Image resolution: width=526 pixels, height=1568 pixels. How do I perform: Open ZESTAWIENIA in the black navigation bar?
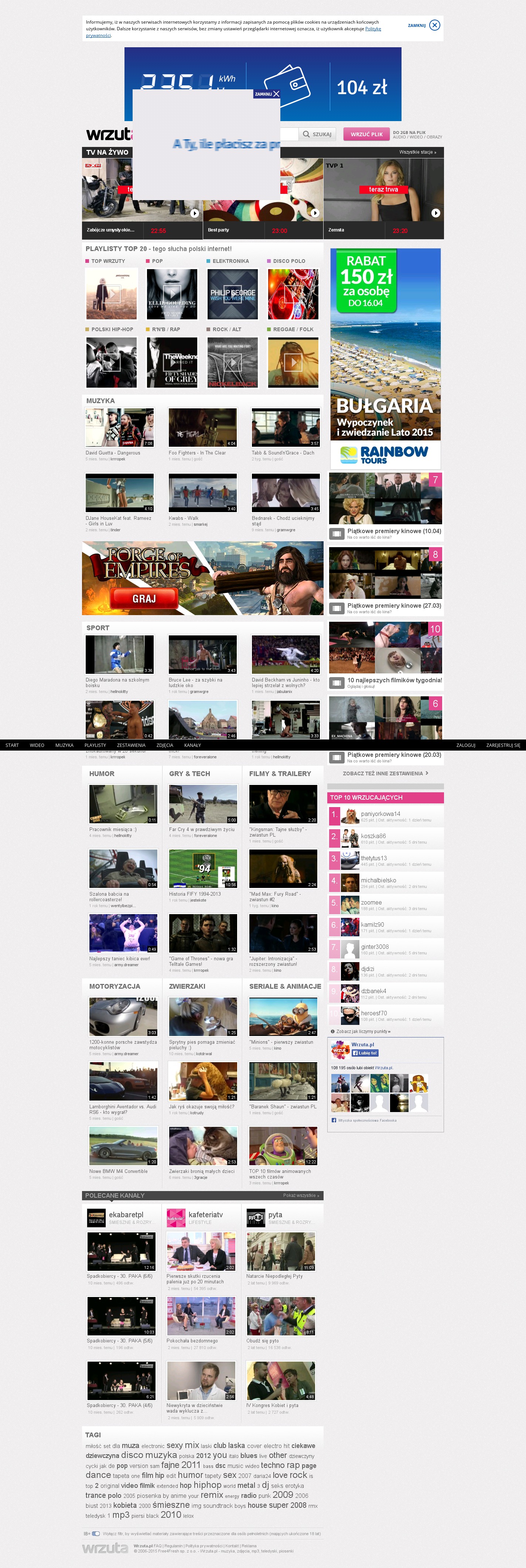click(131, 745)
